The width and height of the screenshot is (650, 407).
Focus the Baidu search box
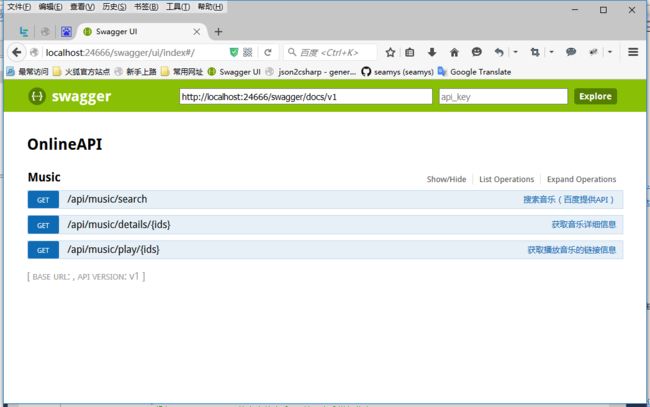(330, 52)
